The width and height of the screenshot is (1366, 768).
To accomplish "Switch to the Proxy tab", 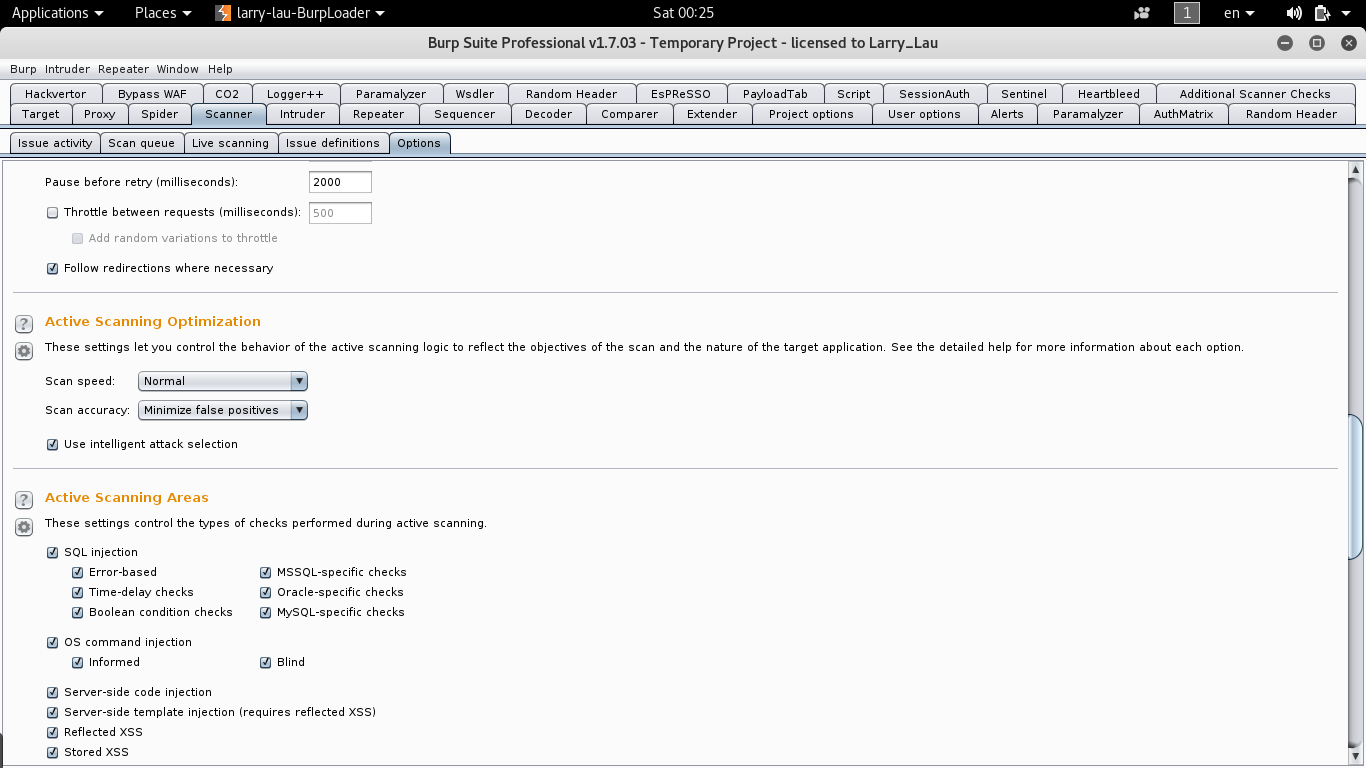I will 100,114.
